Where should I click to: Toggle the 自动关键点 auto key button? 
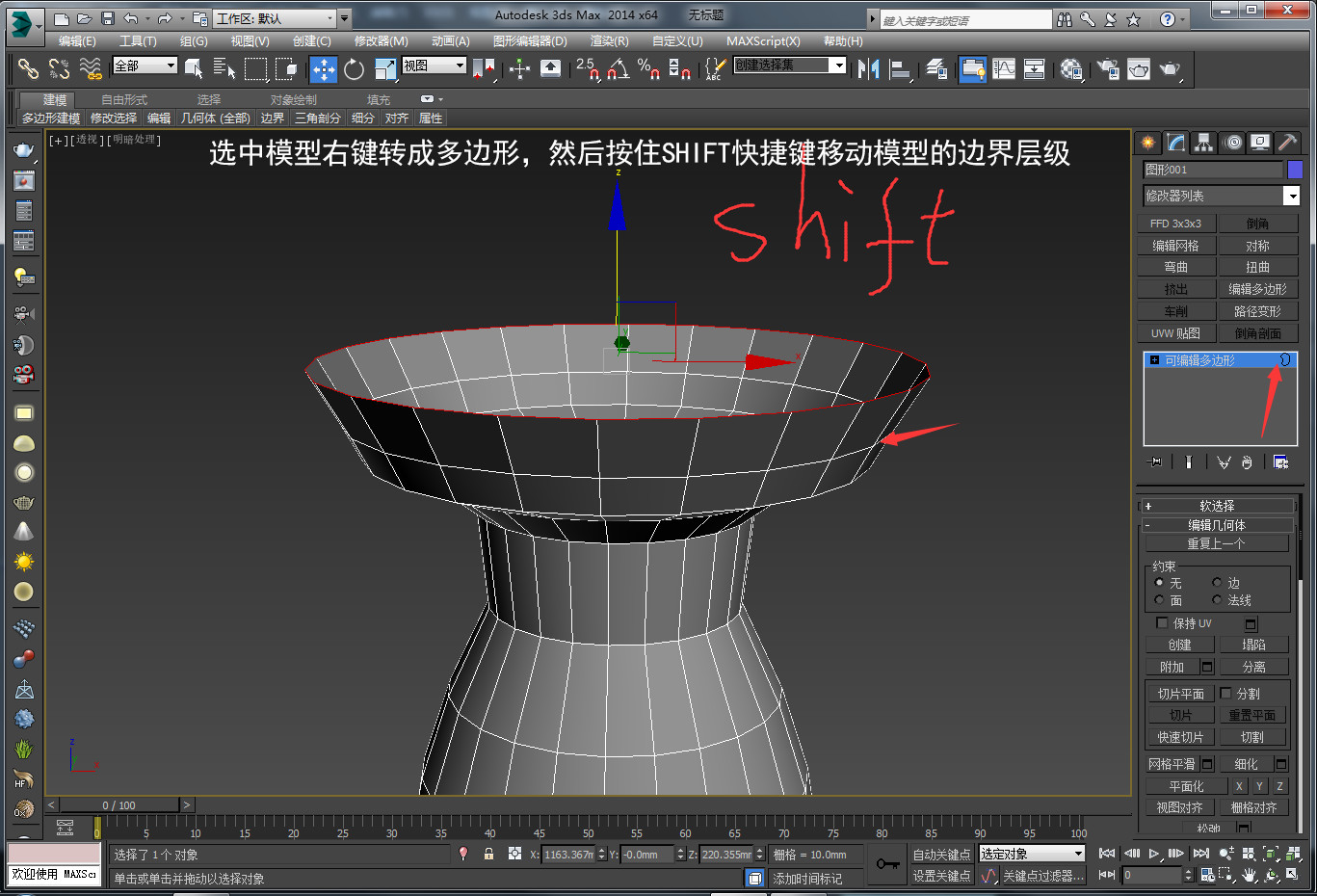click(941, 855)
